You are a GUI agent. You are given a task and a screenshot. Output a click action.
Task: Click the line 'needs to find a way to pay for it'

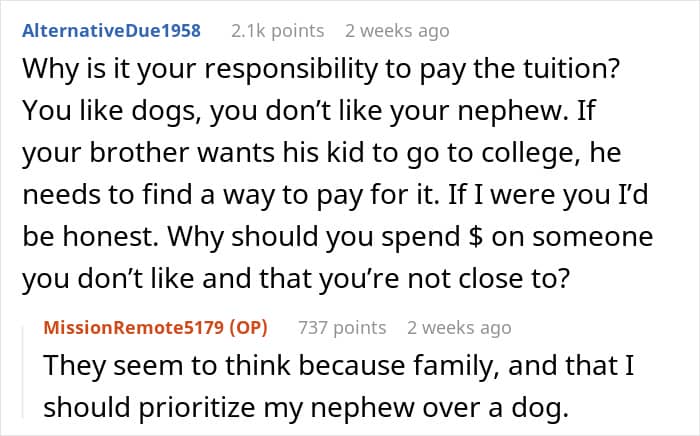coord(229,195)
